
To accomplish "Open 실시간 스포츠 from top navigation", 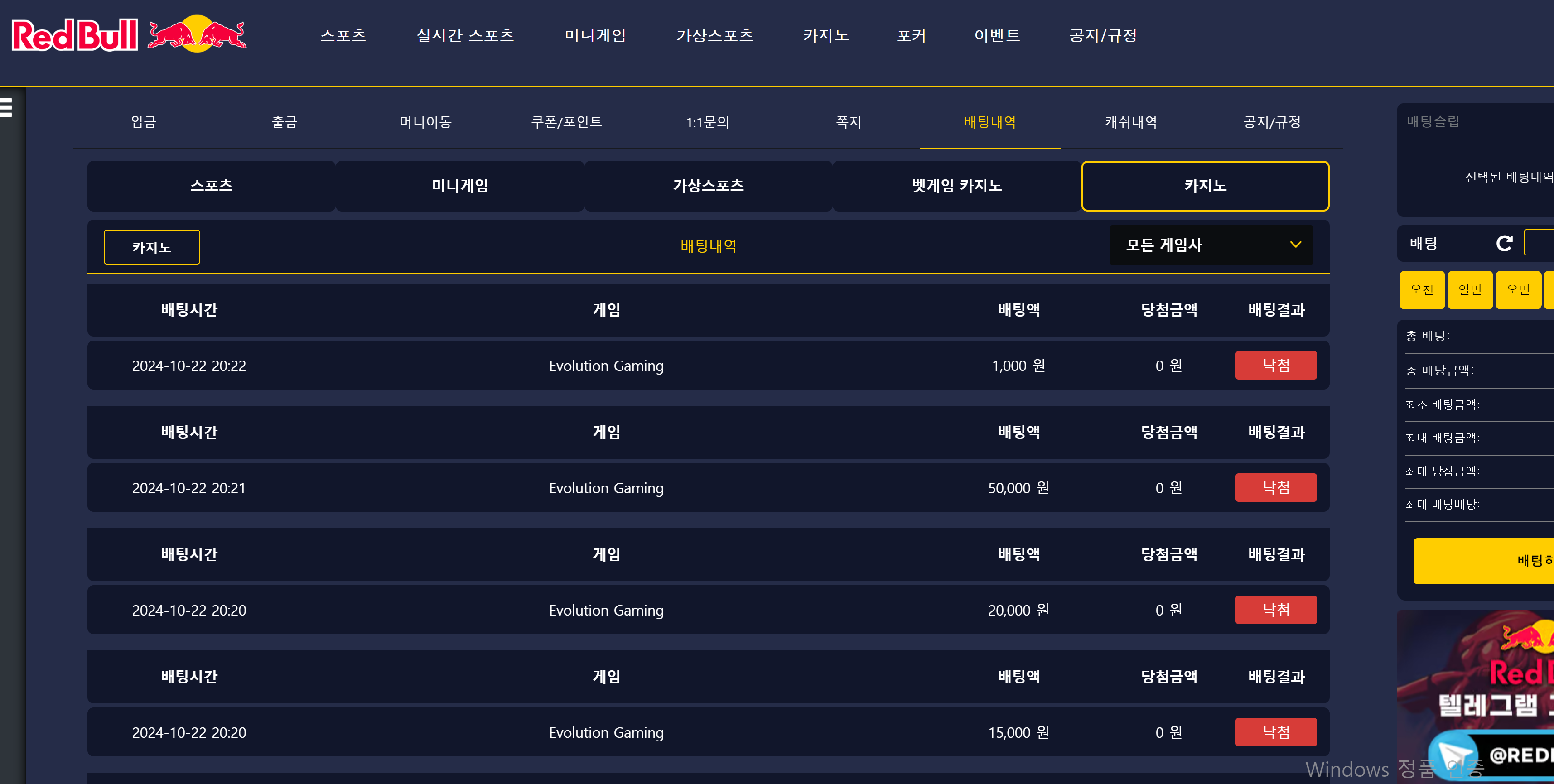I will (x=464, y=36).
